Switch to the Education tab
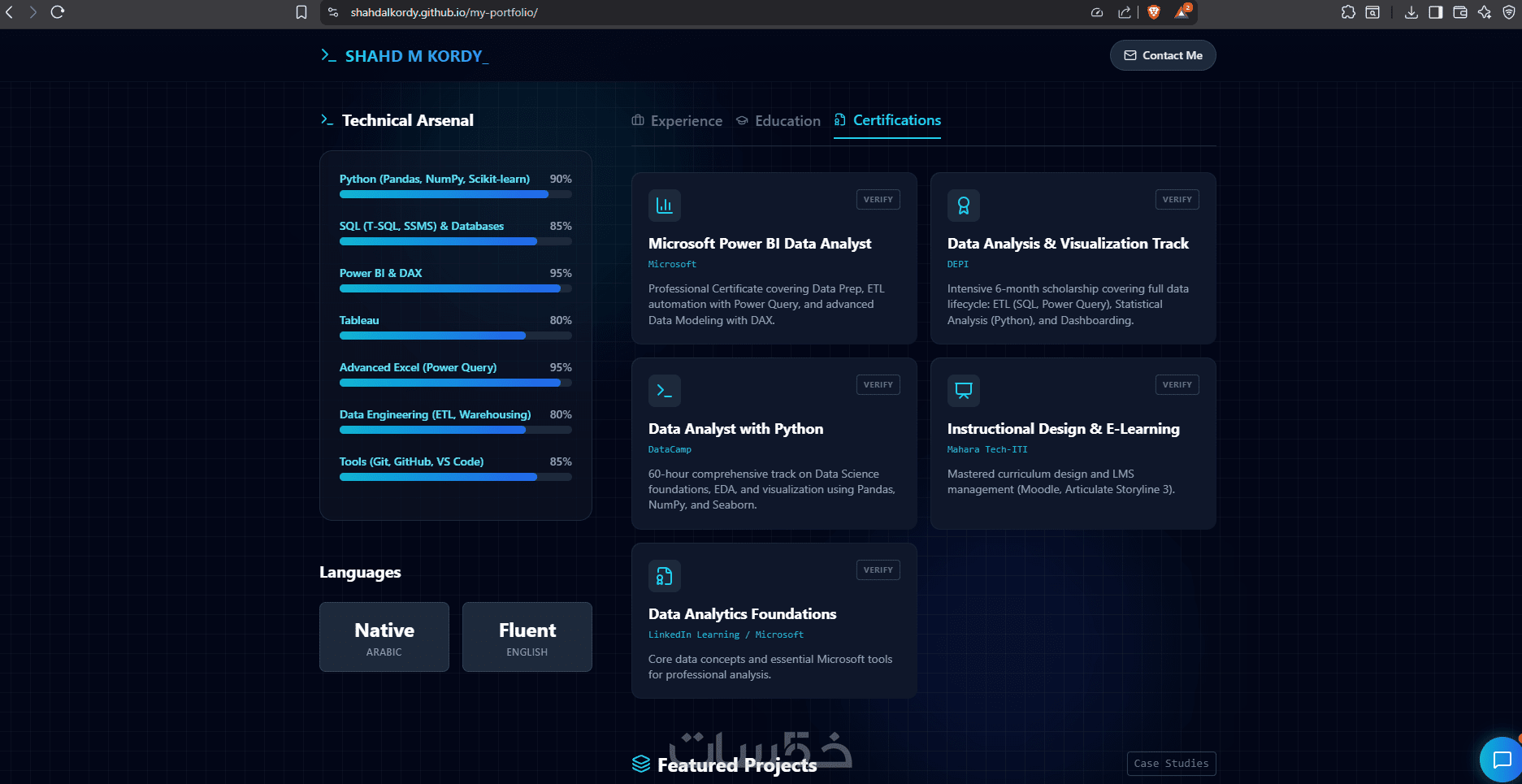This screenshot has height=784, width=1522. pyautogui.click(x=778, y=121)
